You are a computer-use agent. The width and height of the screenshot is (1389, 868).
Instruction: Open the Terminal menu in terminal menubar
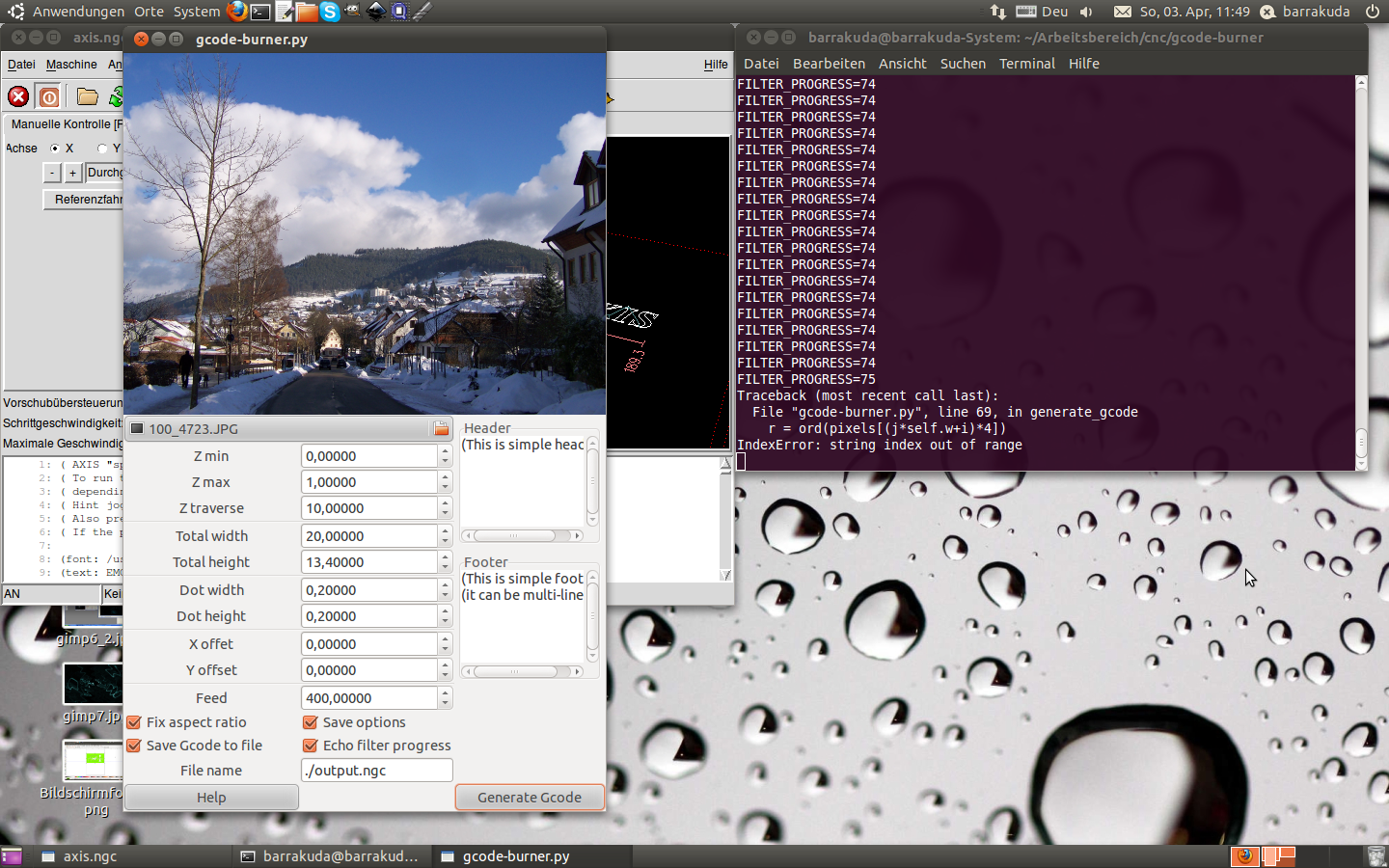(x=1026, y=64)
